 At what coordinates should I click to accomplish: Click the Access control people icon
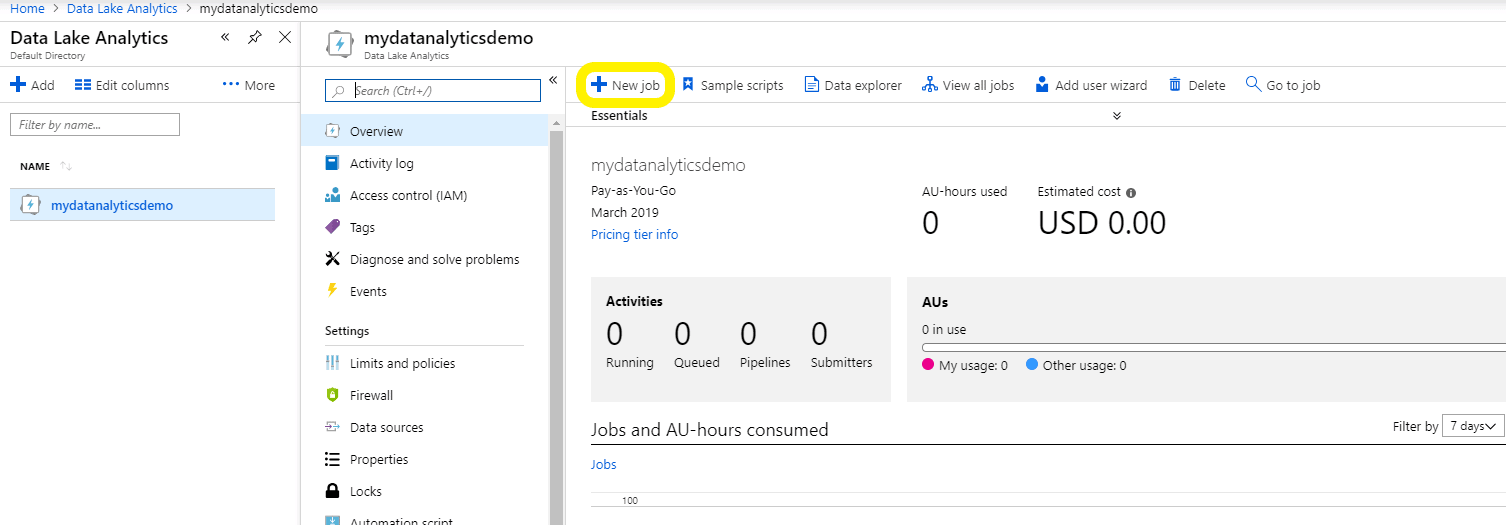pyautogui.click(x=333, y=195)
